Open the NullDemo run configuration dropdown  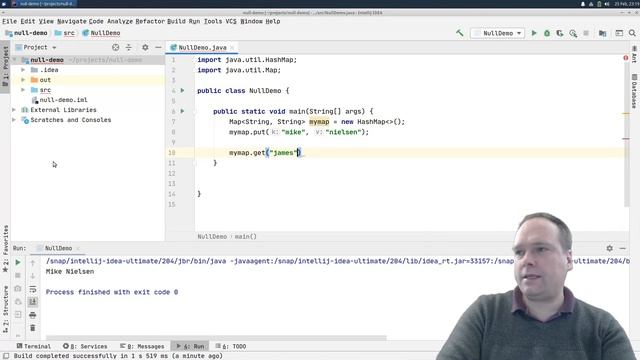point(497,33)
